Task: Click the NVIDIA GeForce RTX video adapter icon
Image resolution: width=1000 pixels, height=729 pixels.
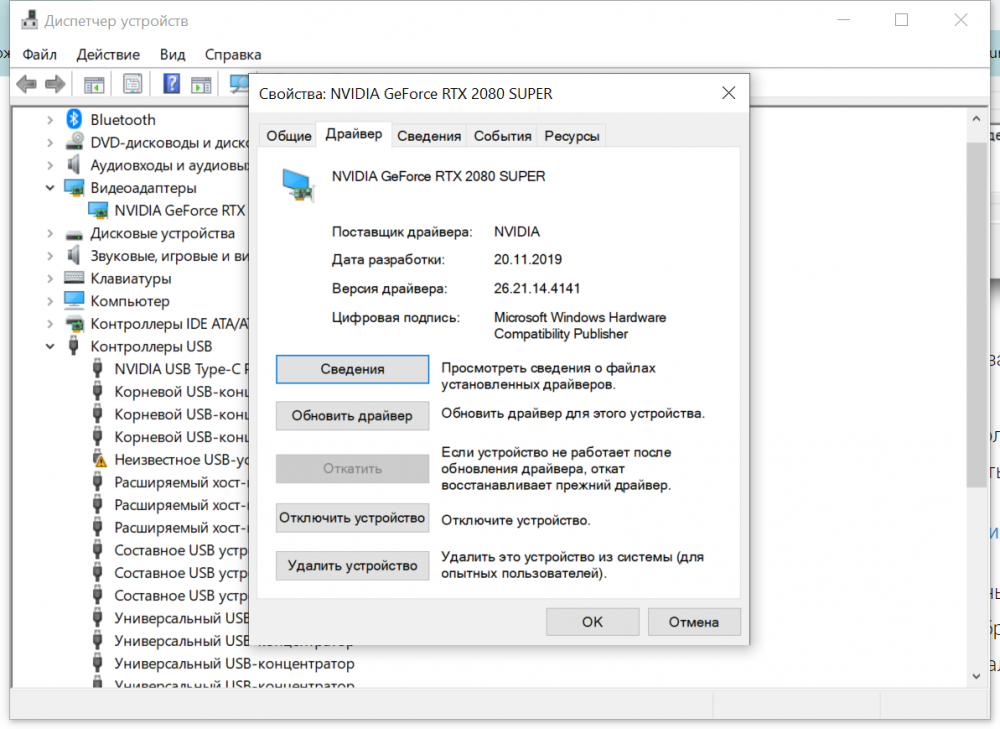Action: pyautogui.click(x=98, y=210)
